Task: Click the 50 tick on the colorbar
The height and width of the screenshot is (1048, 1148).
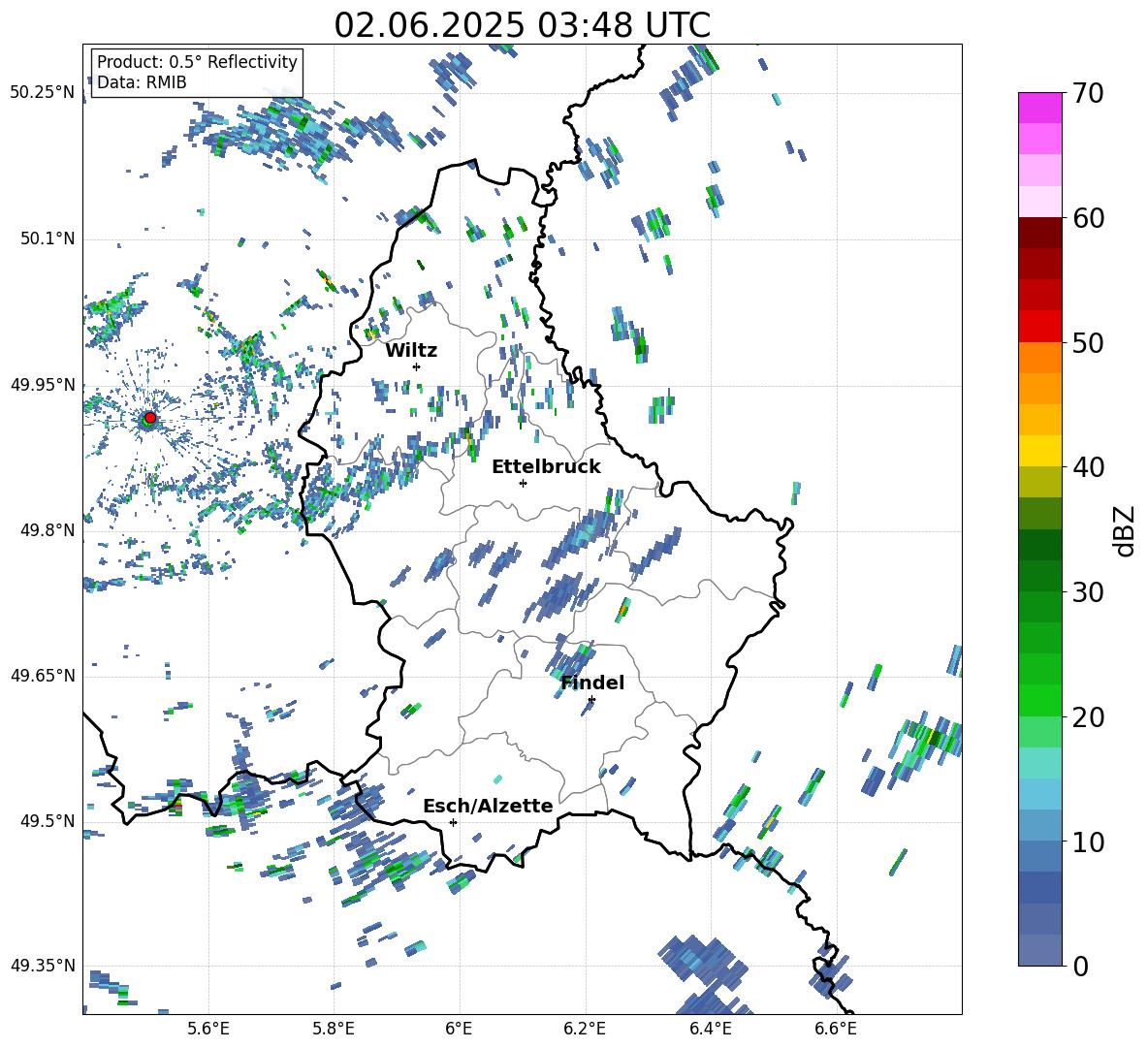Action: pyautogui.click(x=1087, y=342)
